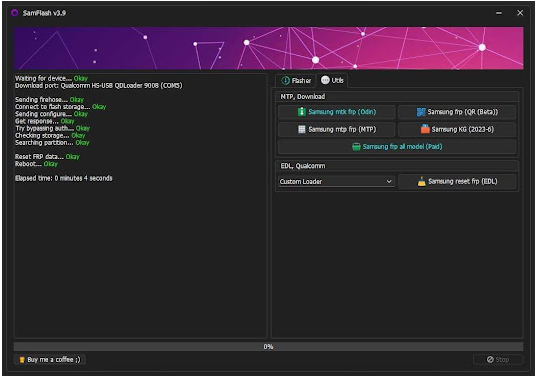Screen dimensions: 537x377
Task: Switch to the Flasher tab
Action: click(296, 80)
